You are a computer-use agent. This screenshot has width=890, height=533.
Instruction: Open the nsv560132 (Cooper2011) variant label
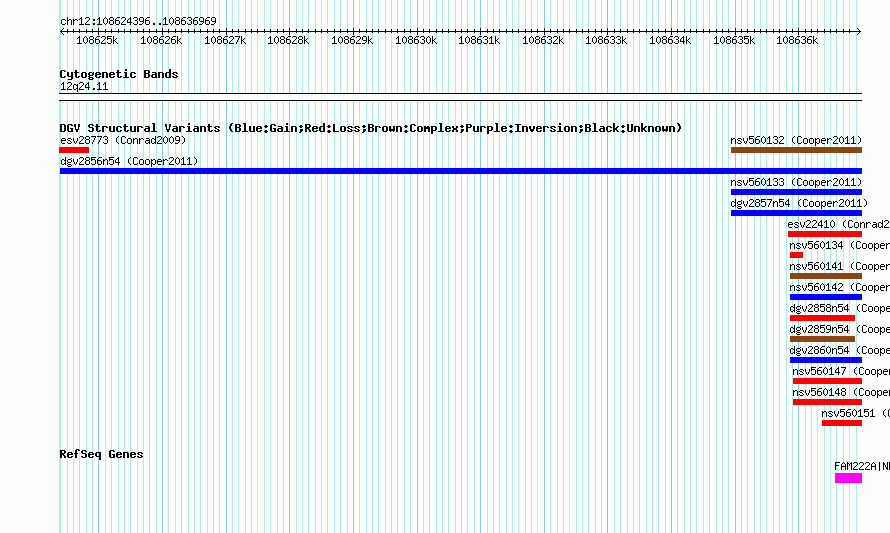pos(796,140)
